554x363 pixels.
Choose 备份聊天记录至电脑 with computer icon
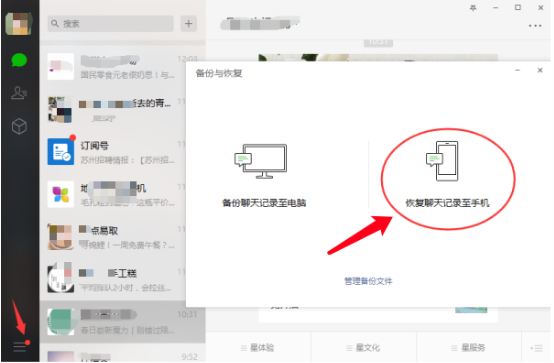point(264,175)
